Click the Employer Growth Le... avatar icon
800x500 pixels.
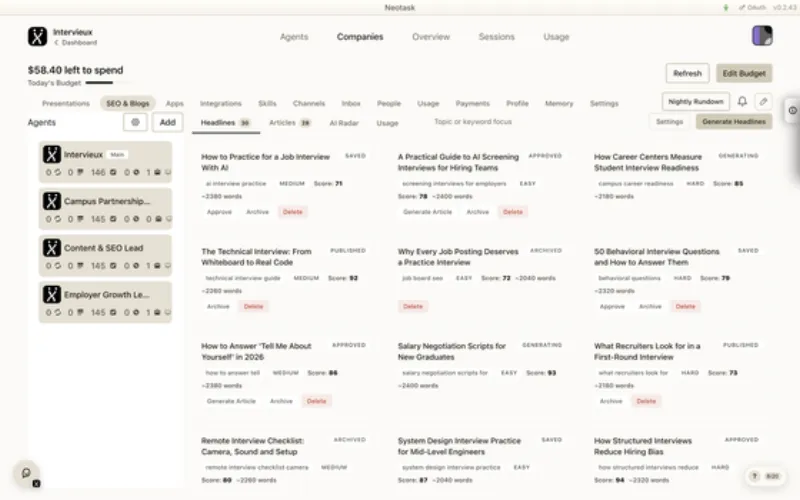pos(52,294)
